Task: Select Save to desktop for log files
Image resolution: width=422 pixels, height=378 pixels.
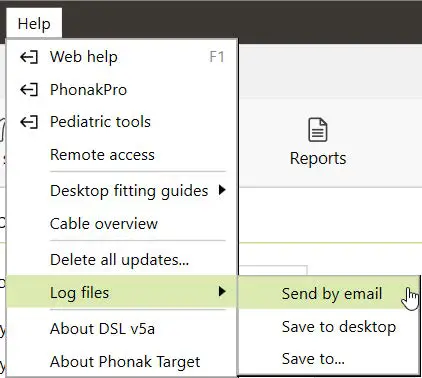Action: pyautogui.click(x=329, y=326)
